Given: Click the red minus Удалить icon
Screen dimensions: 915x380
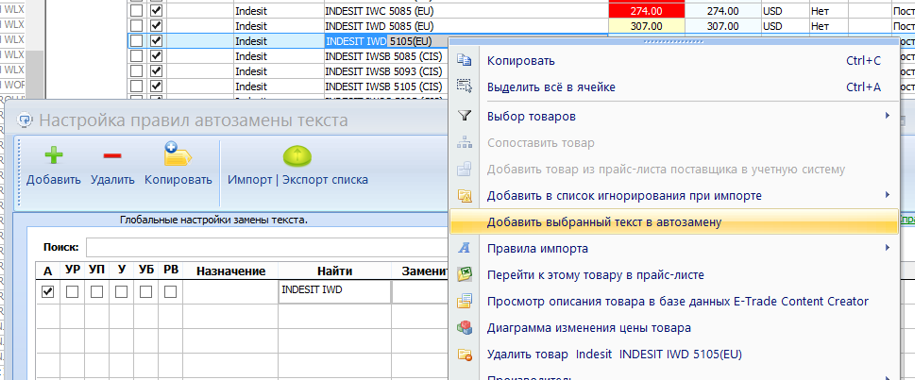Looking at the screenshot, I should click(x=112, y=156).
